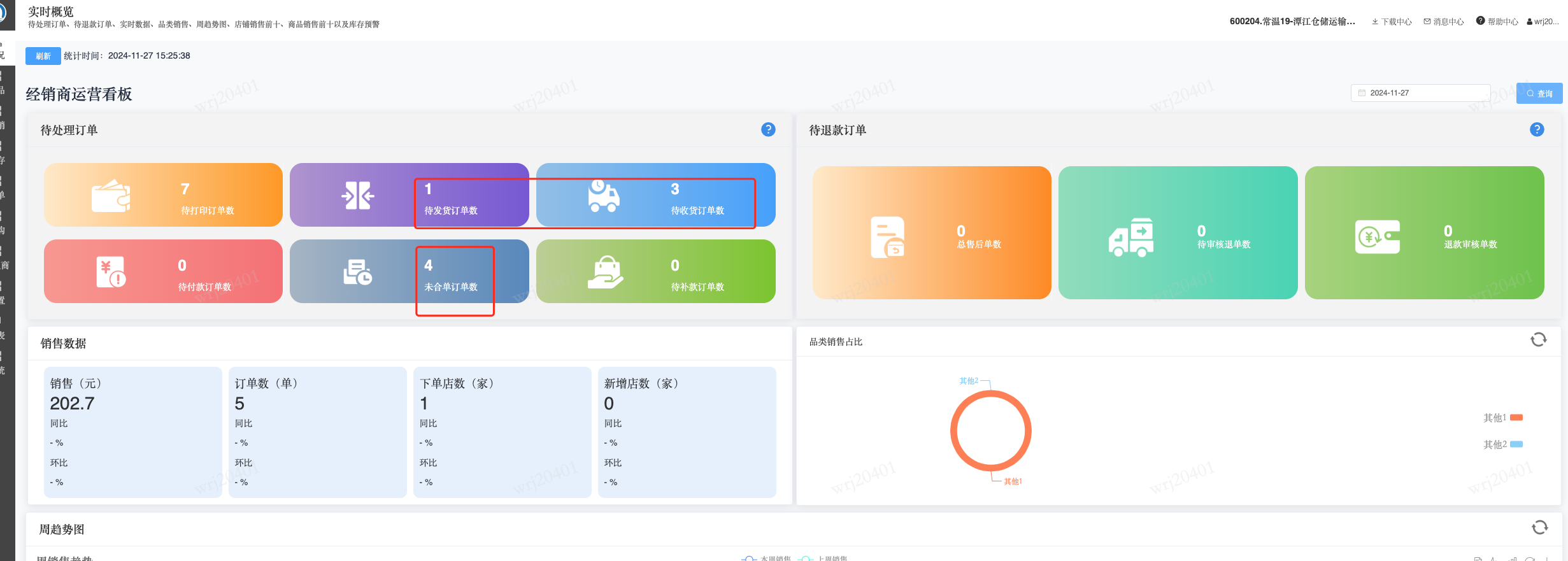Viewport: 1568px width, 561px height.
Task: Click the 刷新 refresh button
Action: pos(43,56)
